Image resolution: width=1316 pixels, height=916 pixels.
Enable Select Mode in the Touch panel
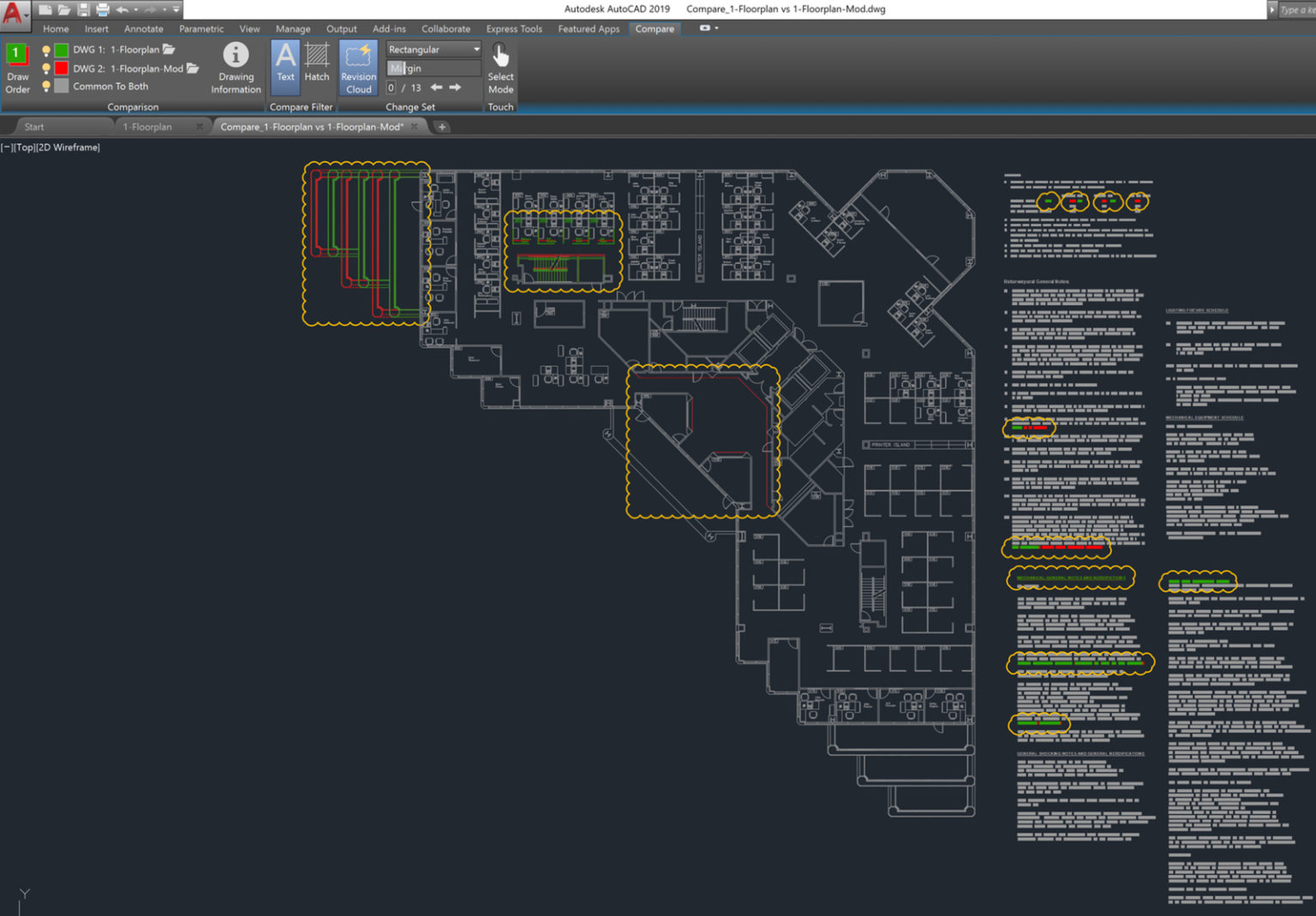500,67
